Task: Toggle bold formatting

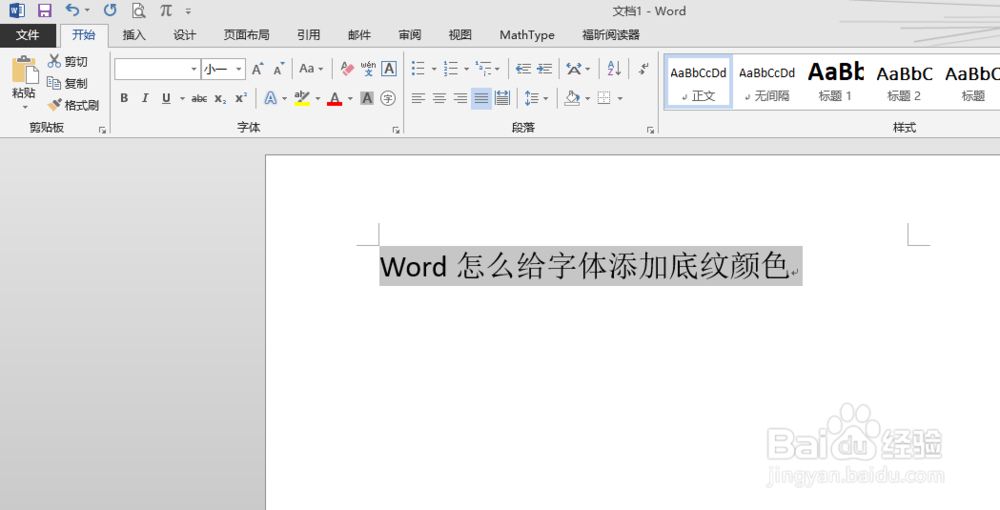Action: pyautogui.click(x=124, y=98)
